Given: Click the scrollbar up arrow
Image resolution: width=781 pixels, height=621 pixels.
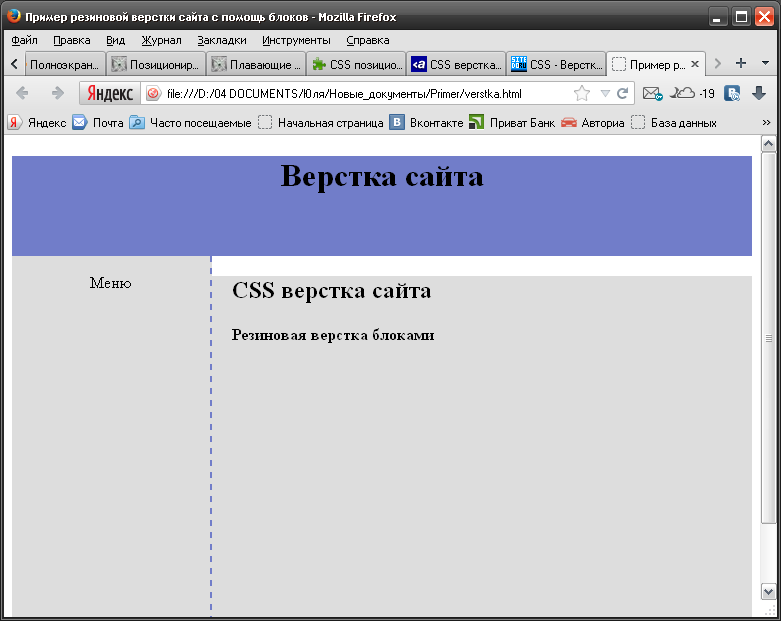Looking at the screenshot, I should (x=768, y=144).
